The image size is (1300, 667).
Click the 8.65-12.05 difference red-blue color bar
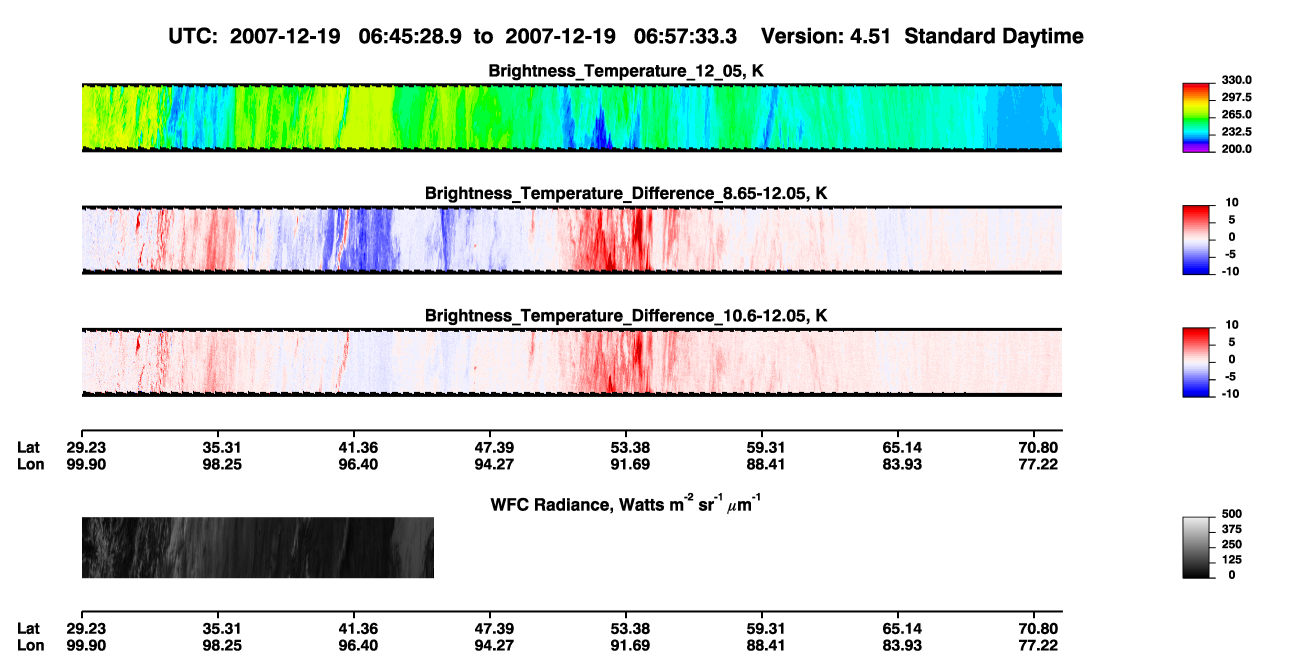1198,240
